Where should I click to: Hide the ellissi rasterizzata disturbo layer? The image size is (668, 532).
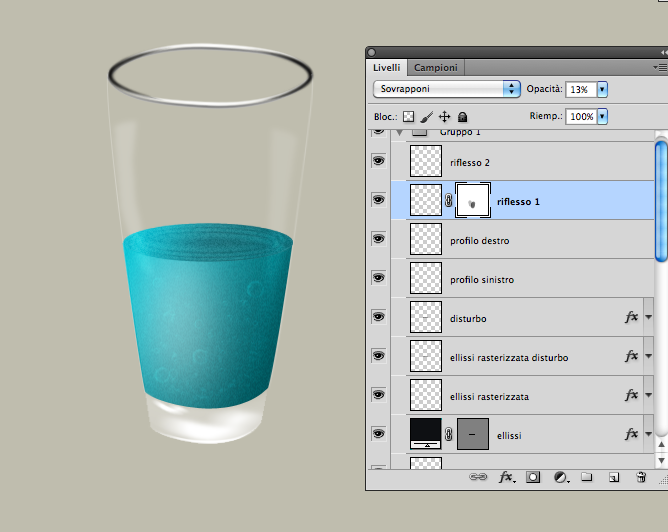coord(378,356)
